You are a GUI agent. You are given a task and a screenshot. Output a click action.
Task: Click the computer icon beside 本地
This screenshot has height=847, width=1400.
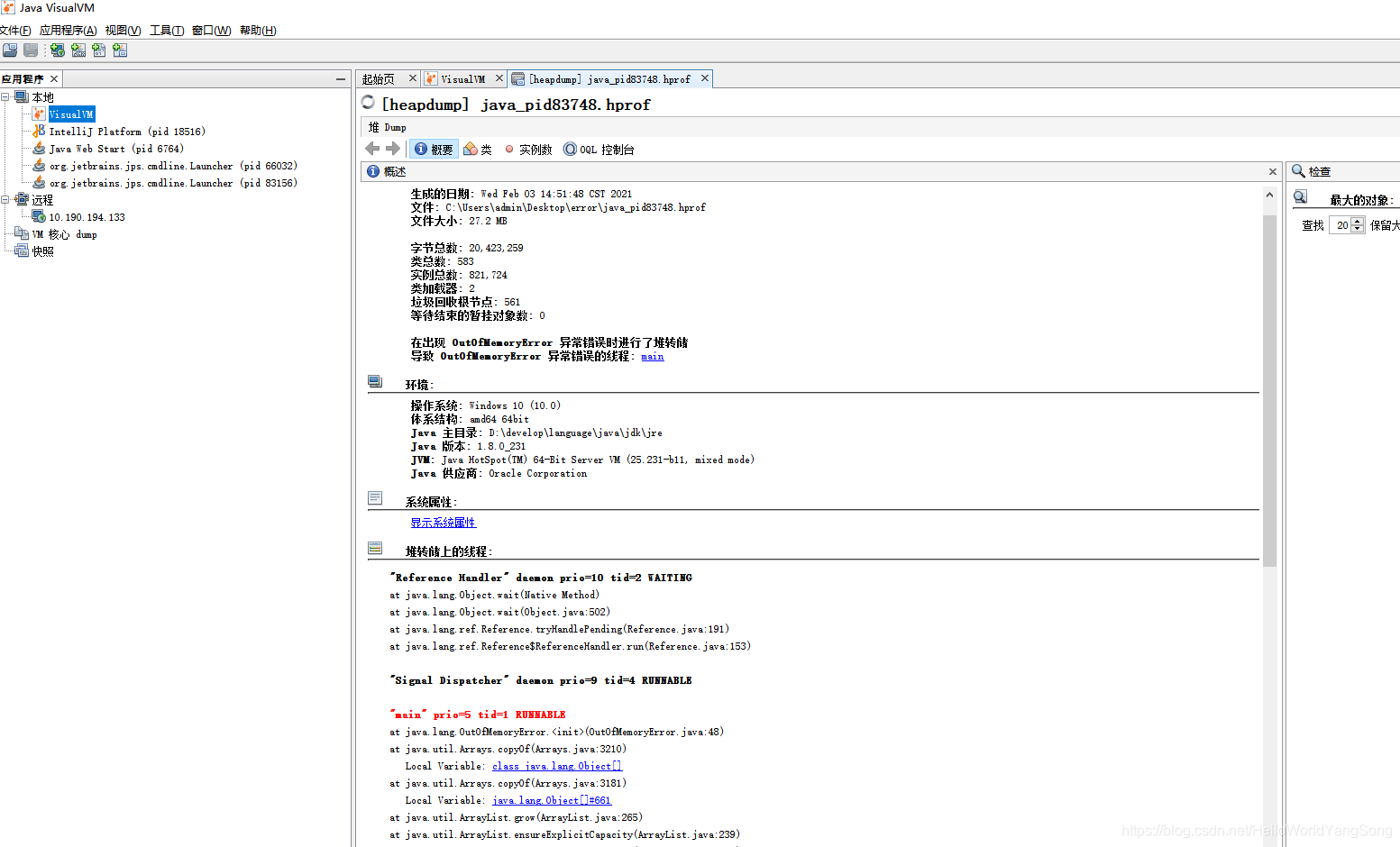coord(22,96)
